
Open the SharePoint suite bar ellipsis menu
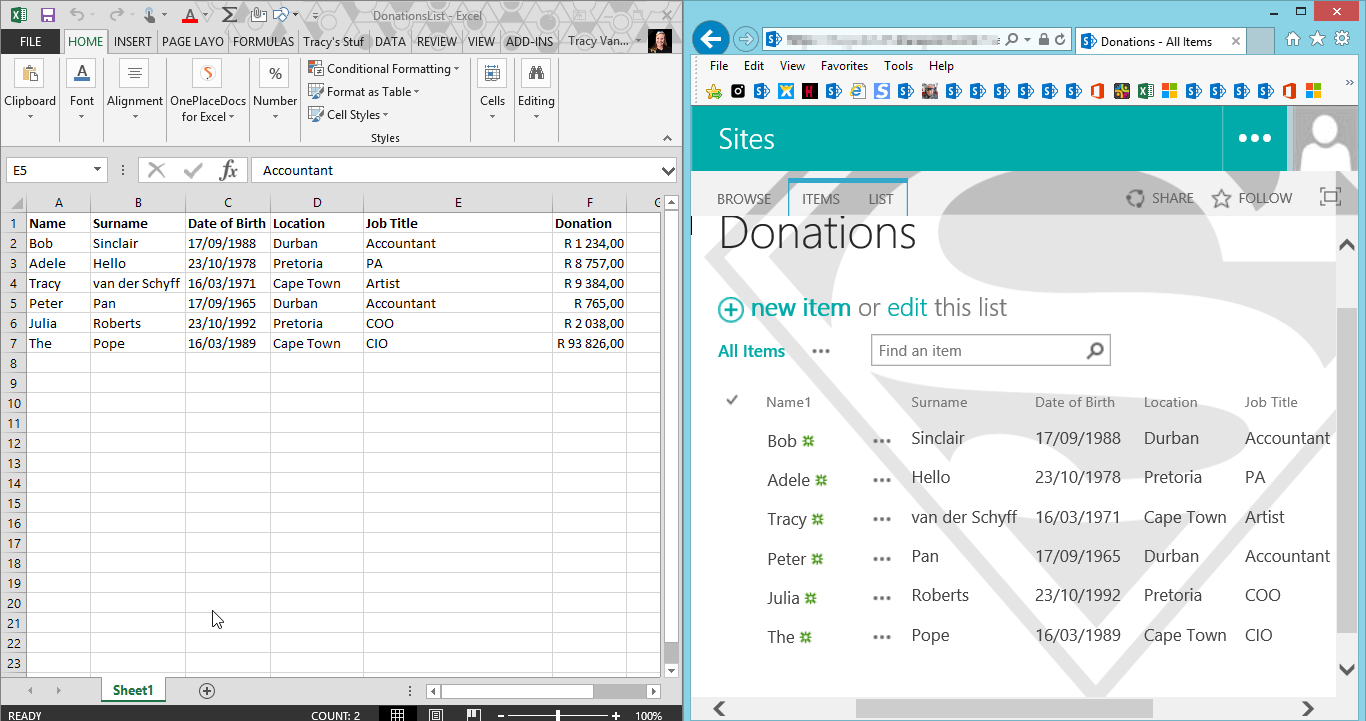(1254, 139)
